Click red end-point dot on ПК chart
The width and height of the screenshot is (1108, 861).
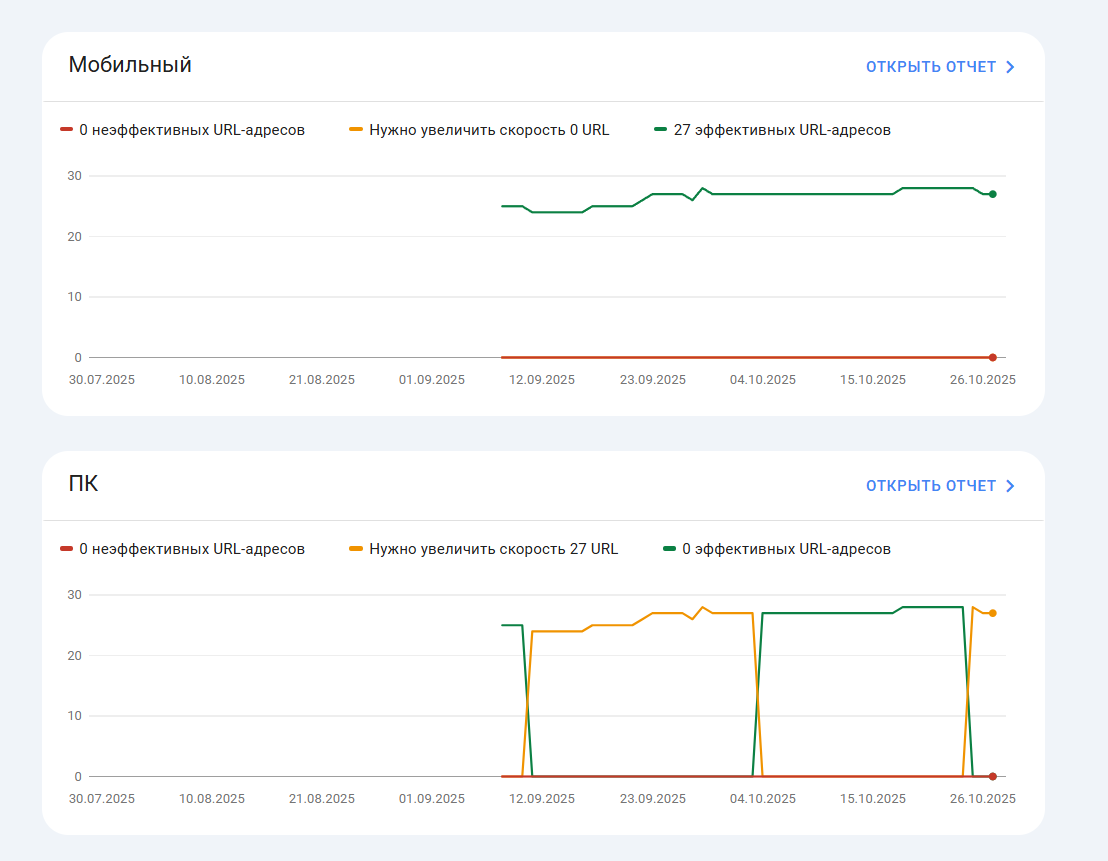click(x=993, y=776)
